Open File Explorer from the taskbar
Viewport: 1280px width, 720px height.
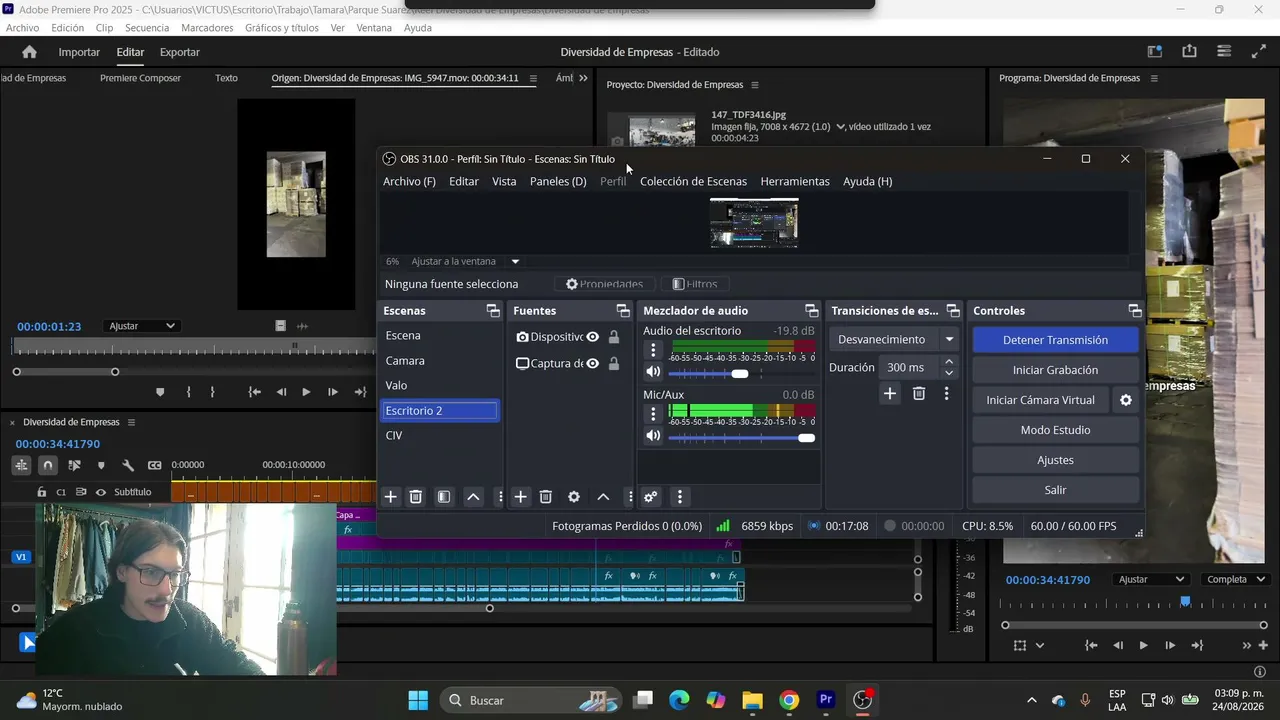coord(752,700)
